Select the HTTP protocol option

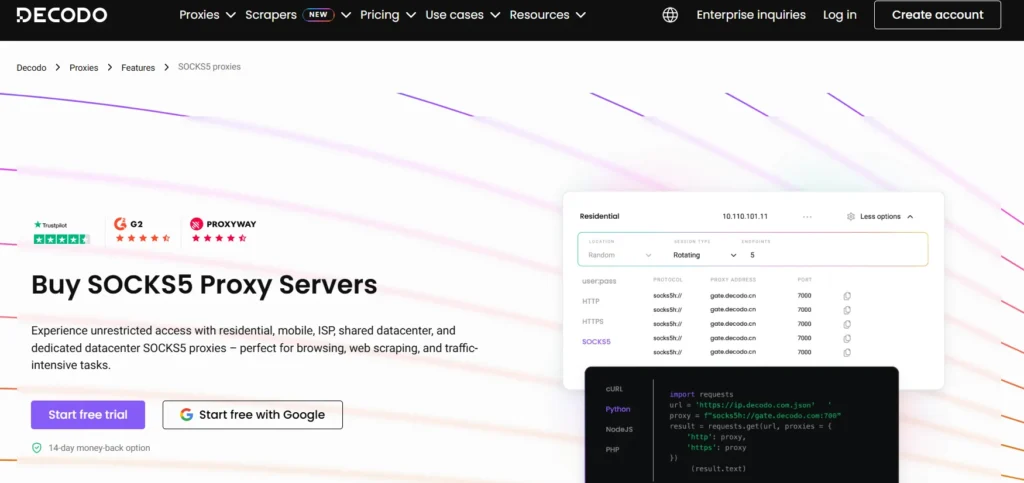tap(591, 302)
